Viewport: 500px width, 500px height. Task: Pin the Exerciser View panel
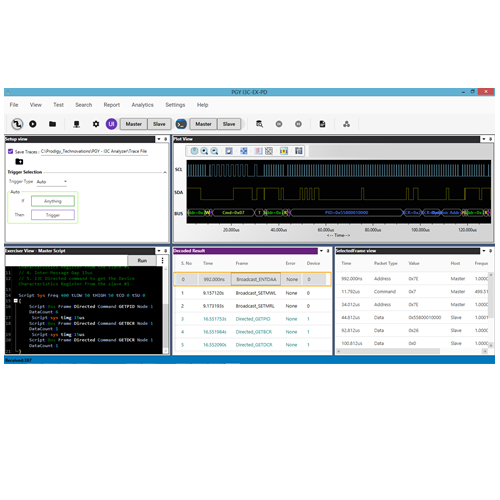coord(165,251)
